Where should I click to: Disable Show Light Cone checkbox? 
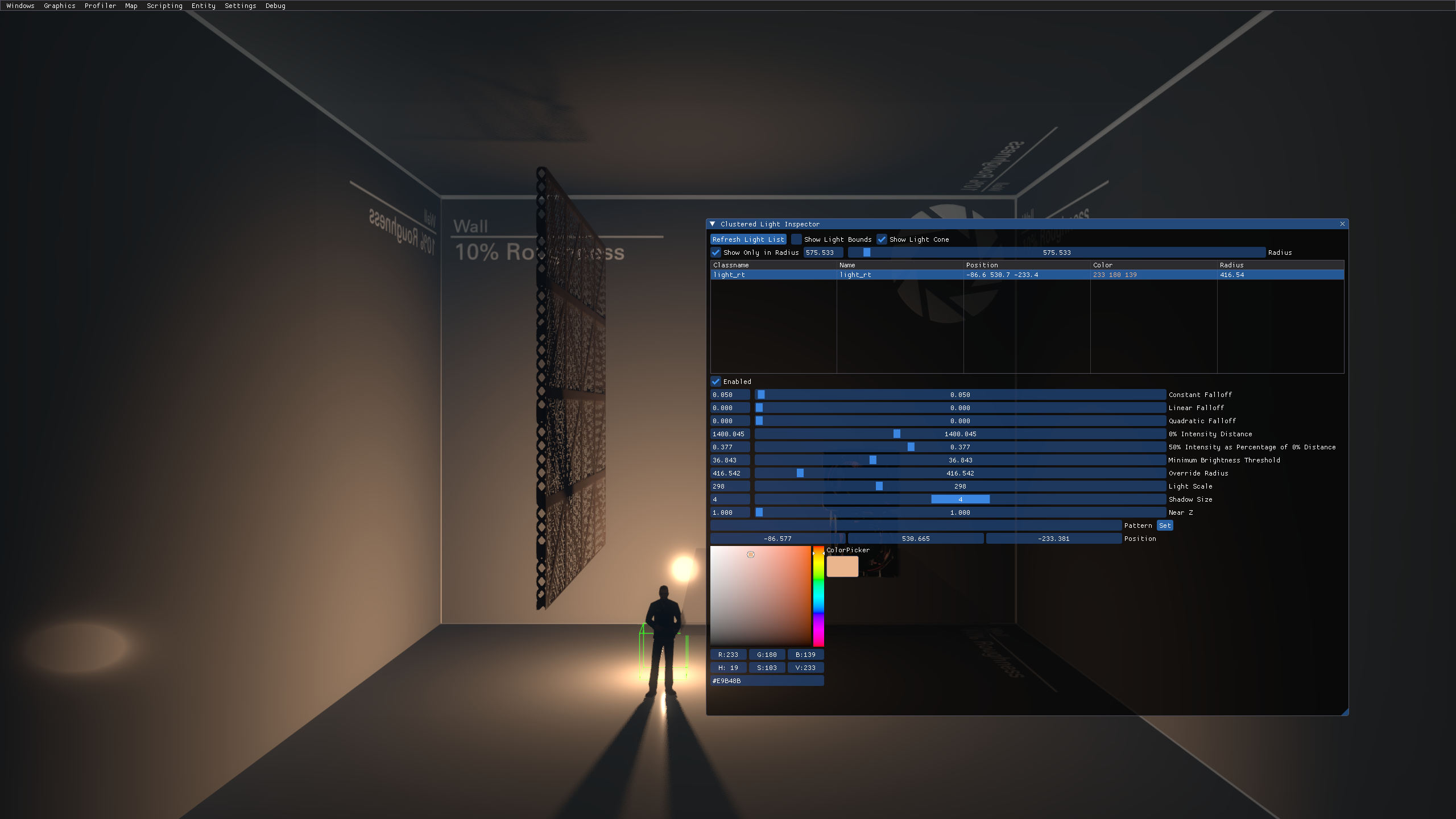tap(882, 239)
